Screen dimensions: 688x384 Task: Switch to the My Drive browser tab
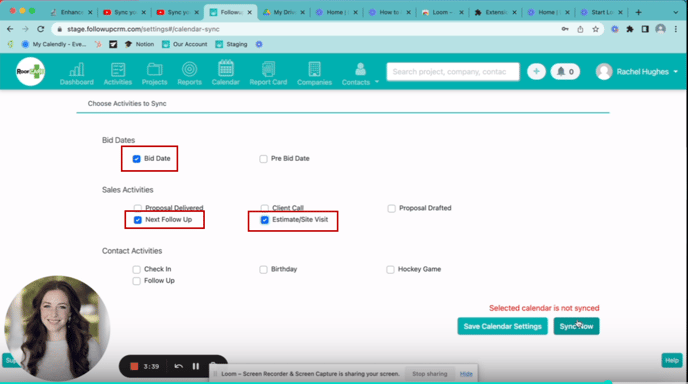(283, 12)
